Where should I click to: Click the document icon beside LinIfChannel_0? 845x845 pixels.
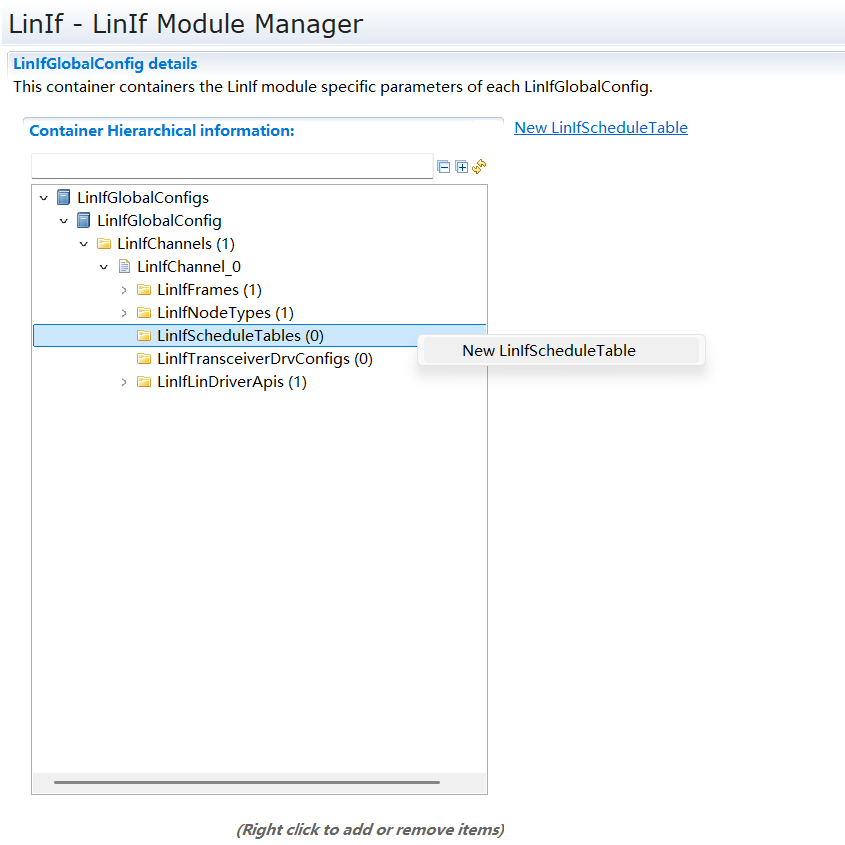coord(124,266)
